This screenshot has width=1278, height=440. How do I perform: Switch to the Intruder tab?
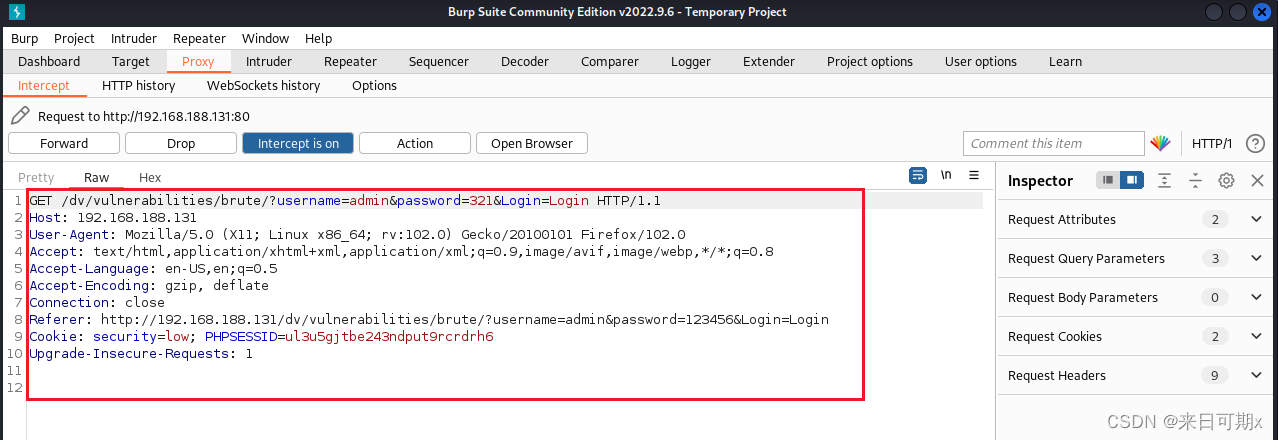[269, 61]
